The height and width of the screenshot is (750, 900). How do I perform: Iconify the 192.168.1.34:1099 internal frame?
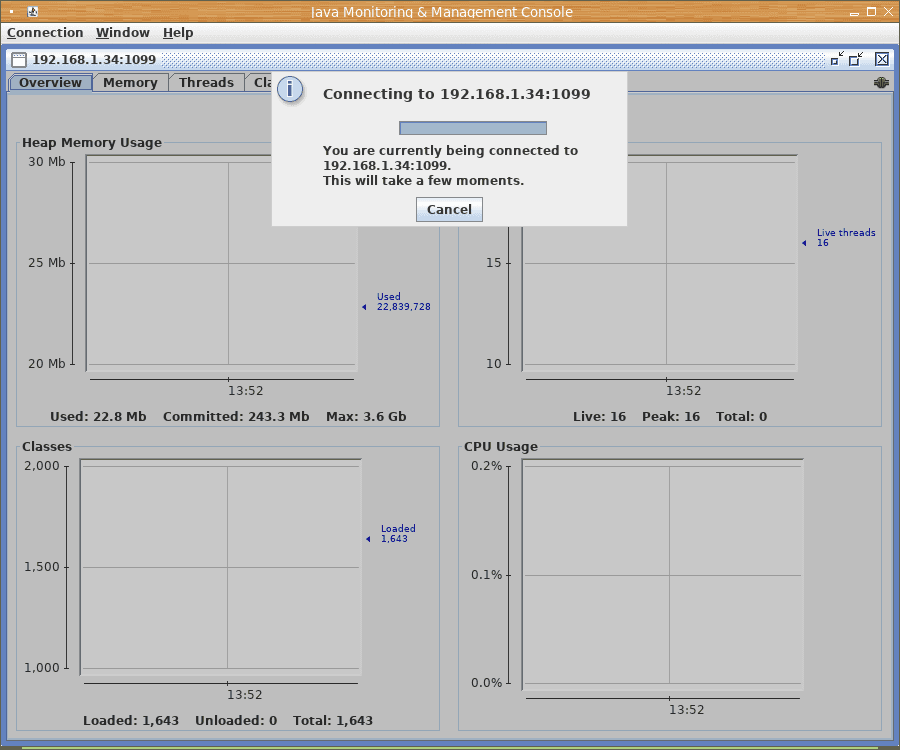point(837,59)
